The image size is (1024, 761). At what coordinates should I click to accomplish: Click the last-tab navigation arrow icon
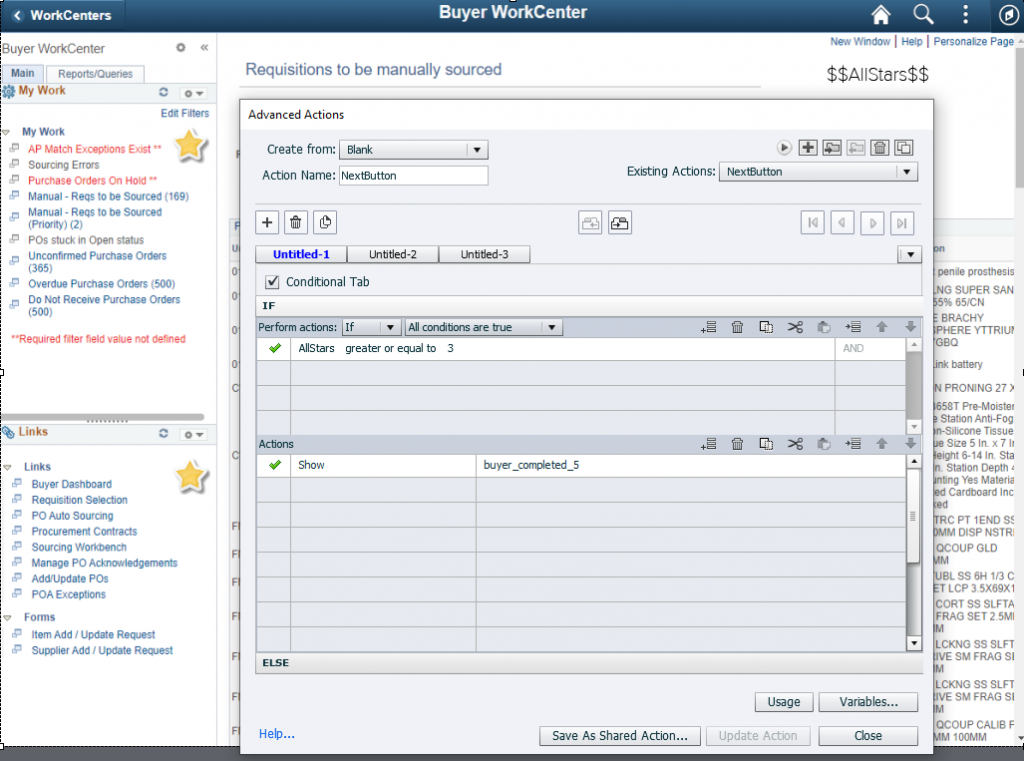coord(902,223)
